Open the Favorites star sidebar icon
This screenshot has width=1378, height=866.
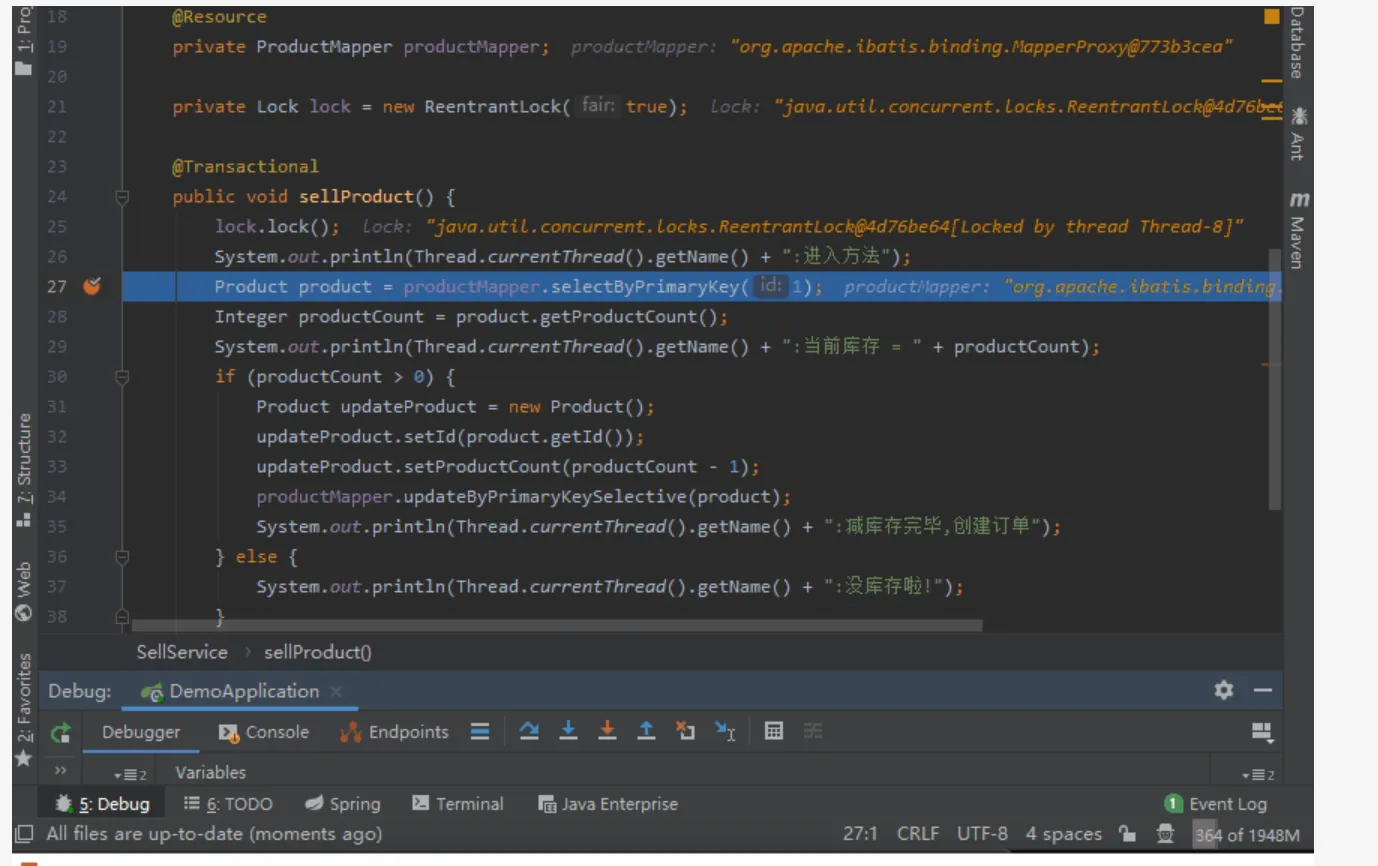(x=24, y=759)
